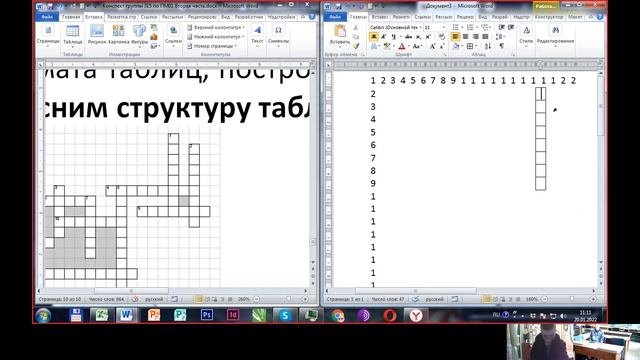Open Links (Ссылки) group in left window
The width and height of the screenshot is (640, 360).
[x=173, y=35]
